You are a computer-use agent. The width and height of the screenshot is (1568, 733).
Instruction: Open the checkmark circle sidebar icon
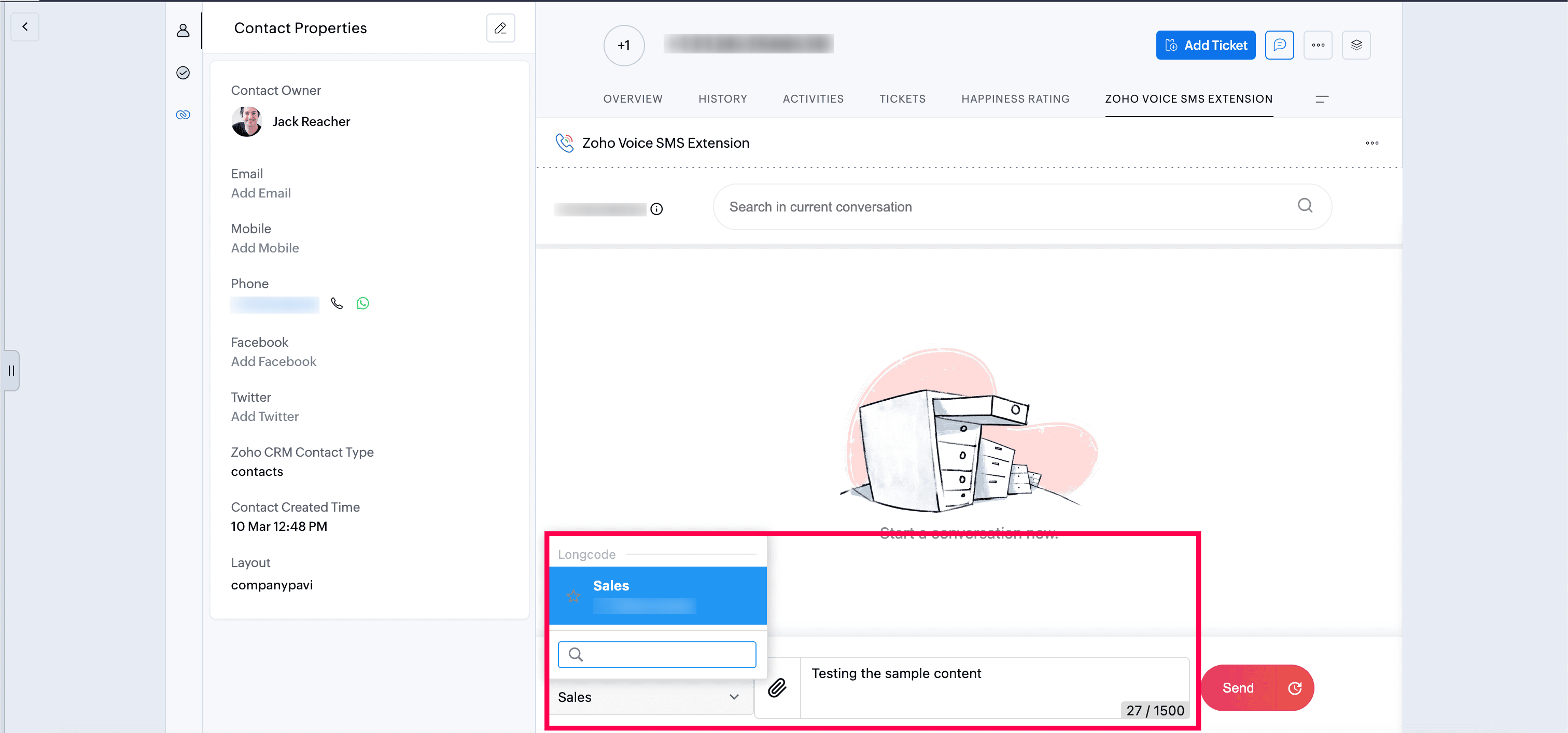click(183, 73)
